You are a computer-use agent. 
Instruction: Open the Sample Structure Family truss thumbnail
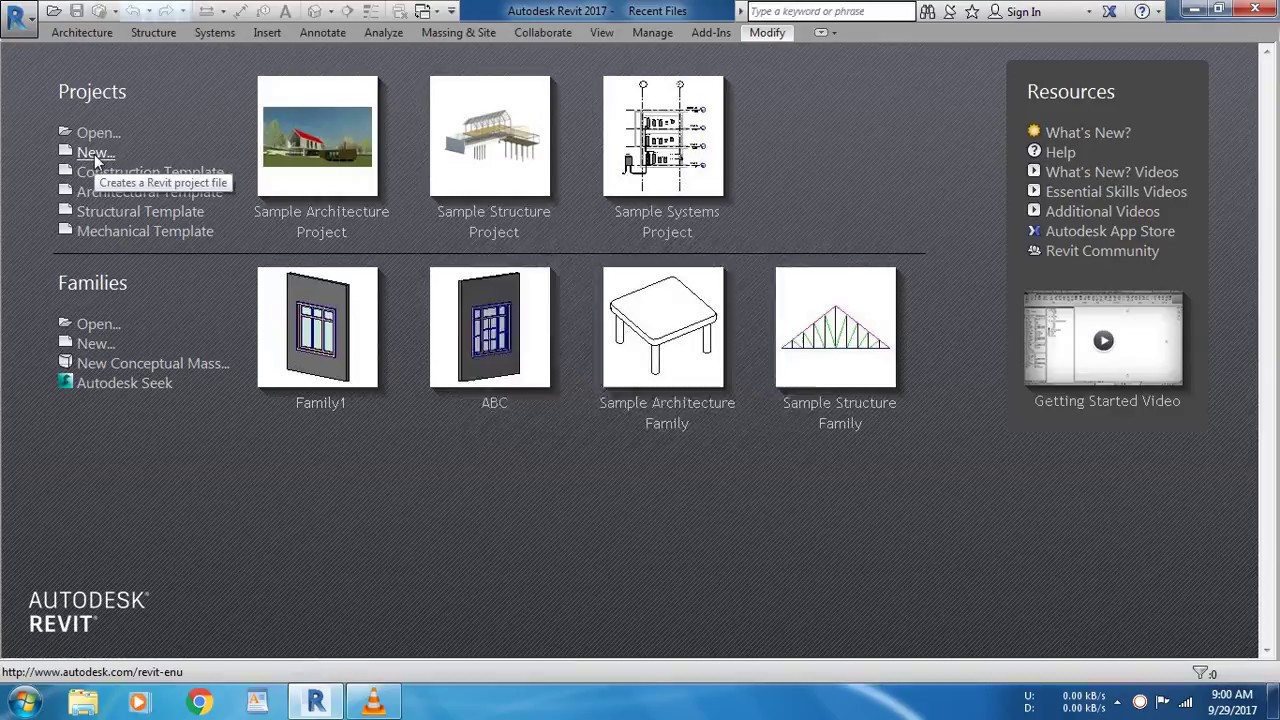pos(836,327)
